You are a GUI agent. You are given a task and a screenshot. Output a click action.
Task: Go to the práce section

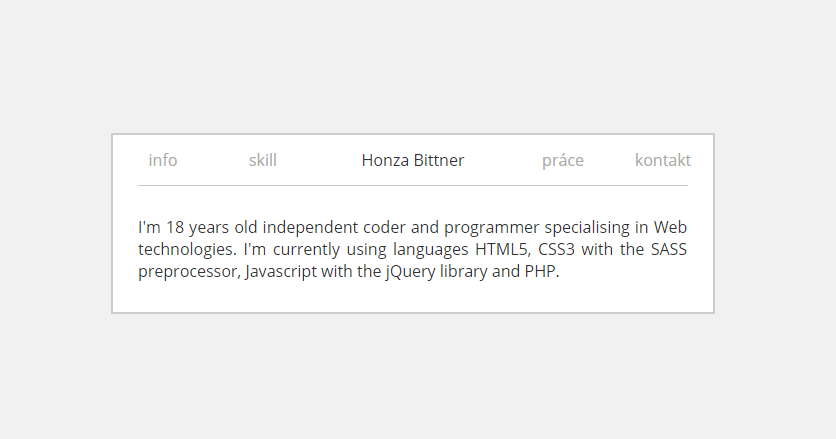pos(563,160)
